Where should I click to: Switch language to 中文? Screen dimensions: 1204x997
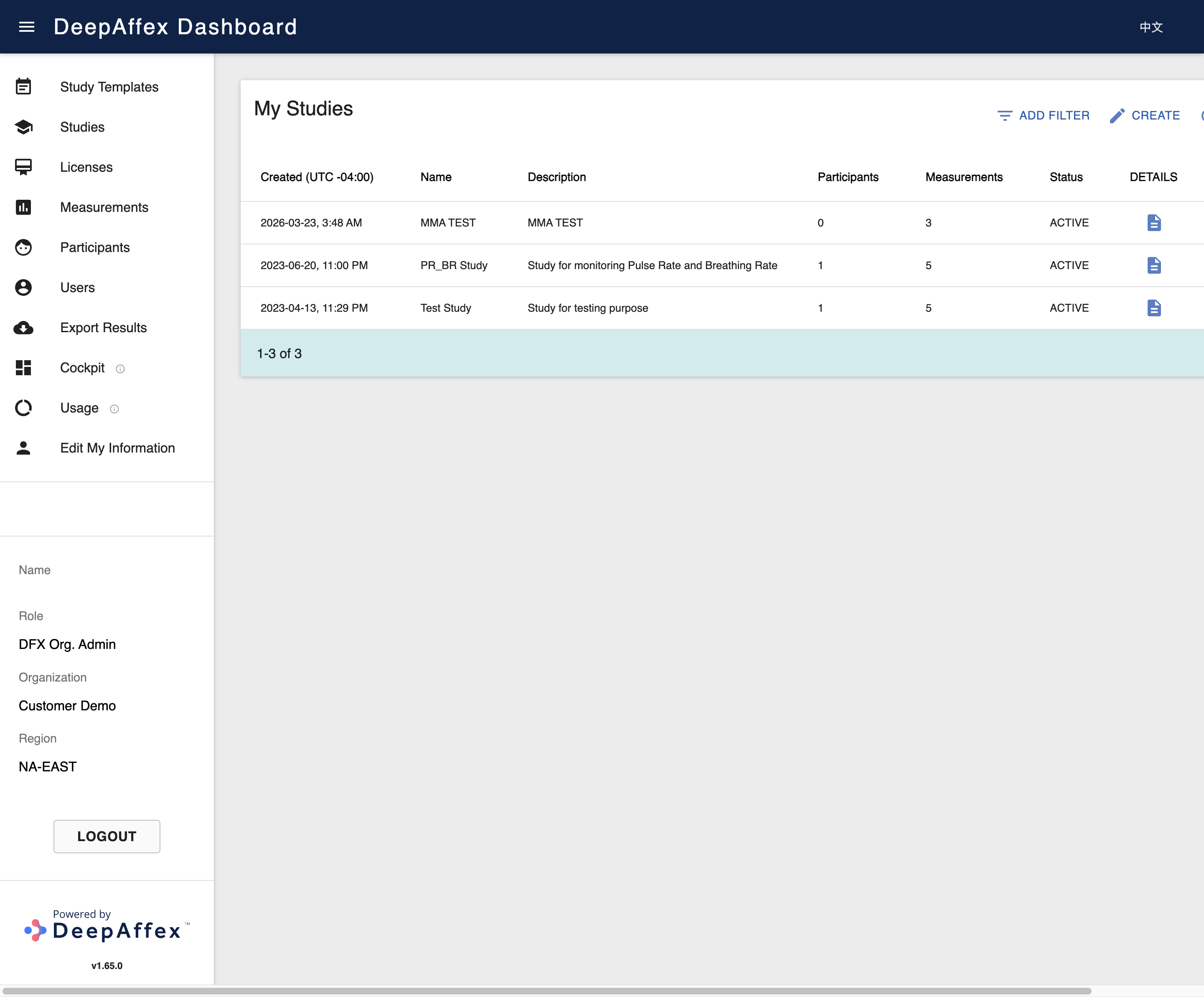tap(1151, 27)
